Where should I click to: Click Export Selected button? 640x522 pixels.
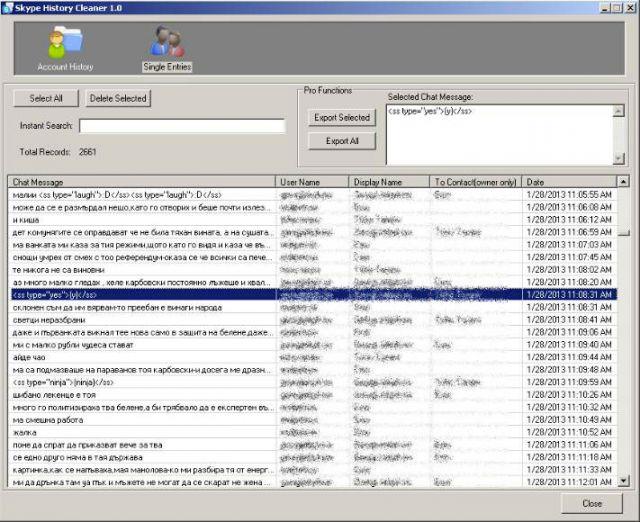341,117
